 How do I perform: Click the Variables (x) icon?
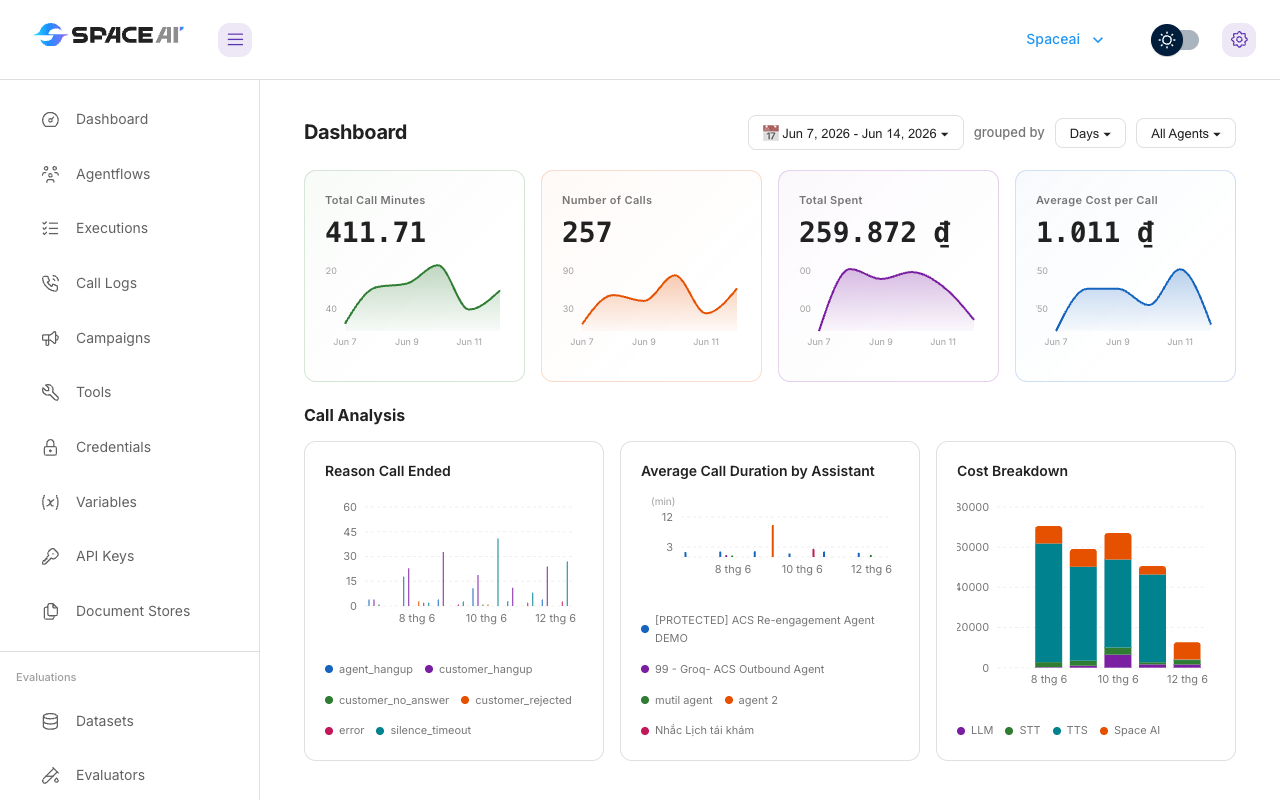[50, 502]
